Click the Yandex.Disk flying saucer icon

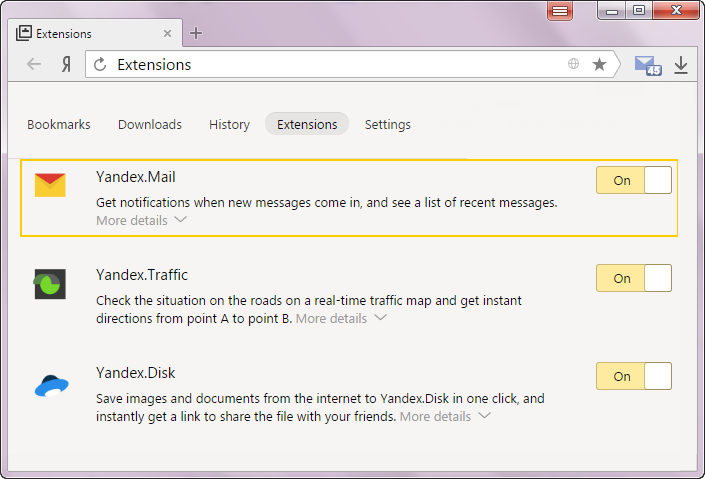pyautogui.click(x=52, y=386)
